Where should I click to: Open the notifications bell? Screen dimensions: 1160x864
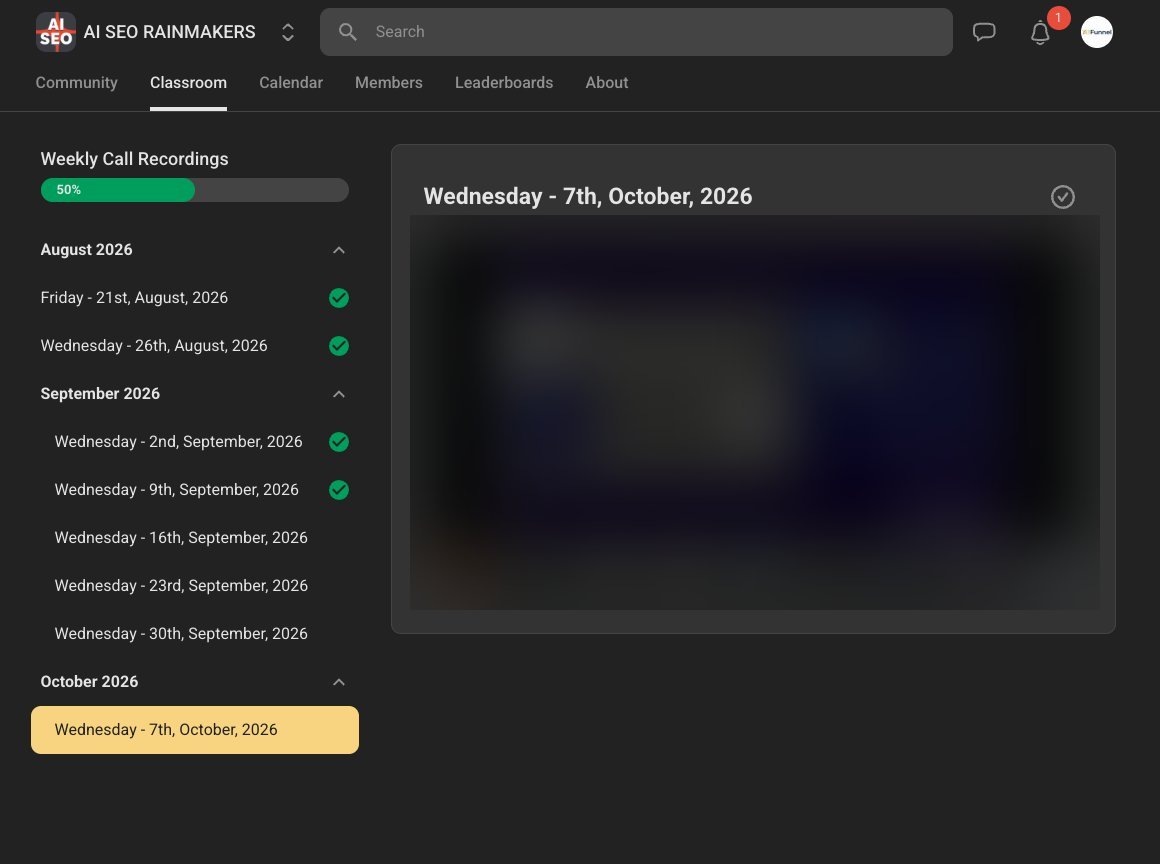(1040, 33)
